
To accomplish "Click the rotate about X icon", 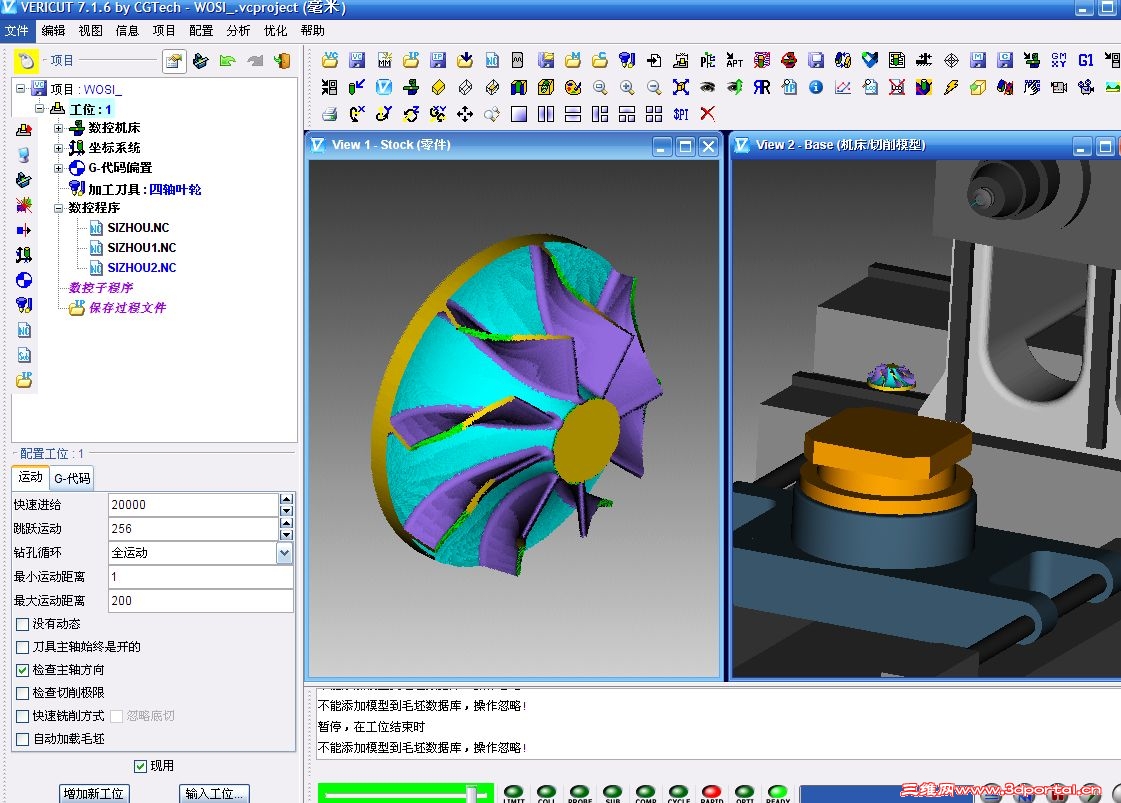I will pyautogui.click(x=357, y=114).
